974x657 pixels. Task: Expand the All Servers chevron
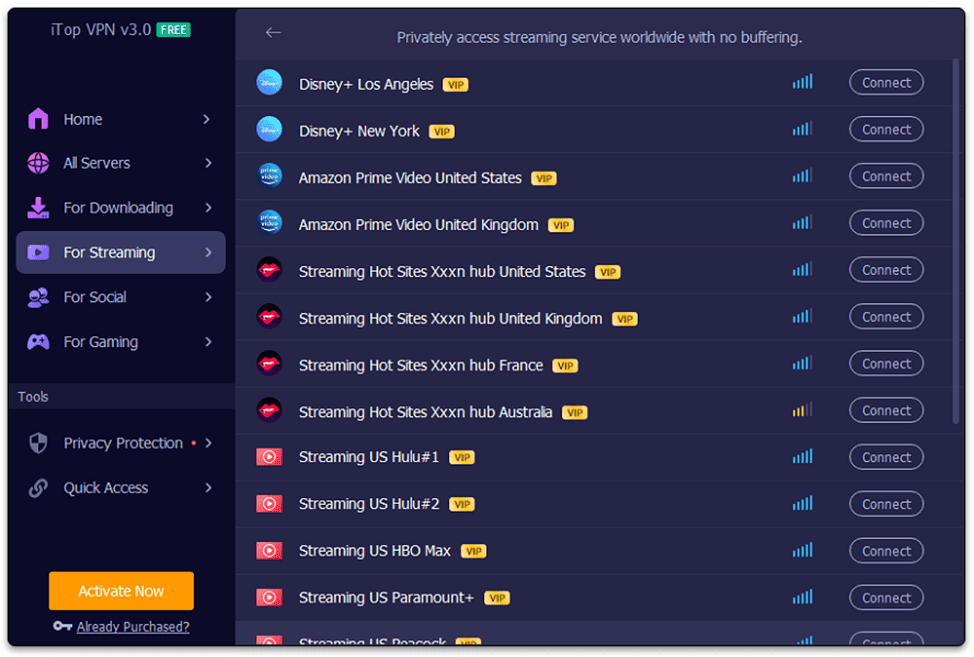click(x=208, y=163)
